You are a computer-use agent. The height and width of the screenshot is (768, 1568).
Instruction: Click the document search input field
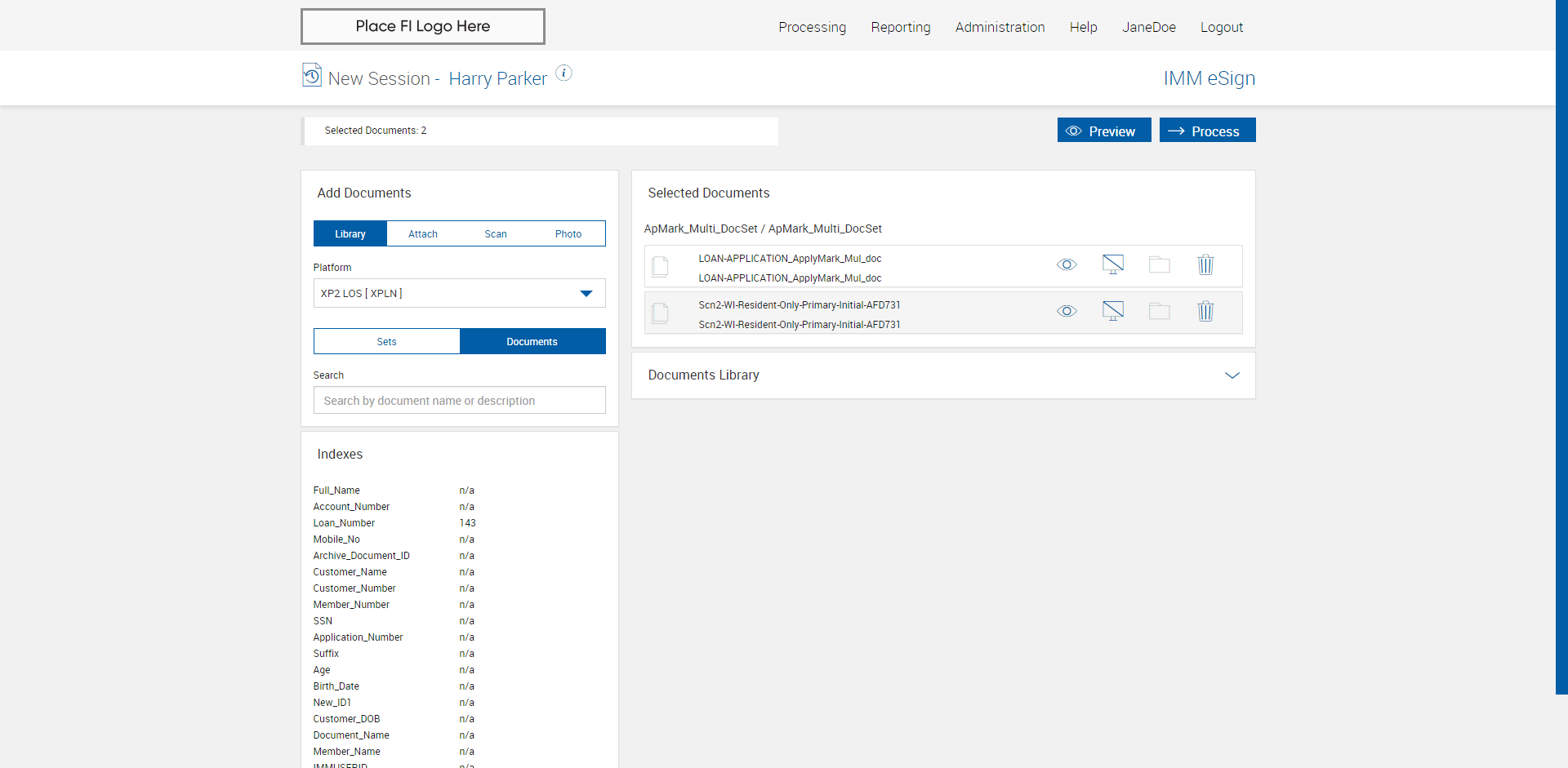click(459, 401)
